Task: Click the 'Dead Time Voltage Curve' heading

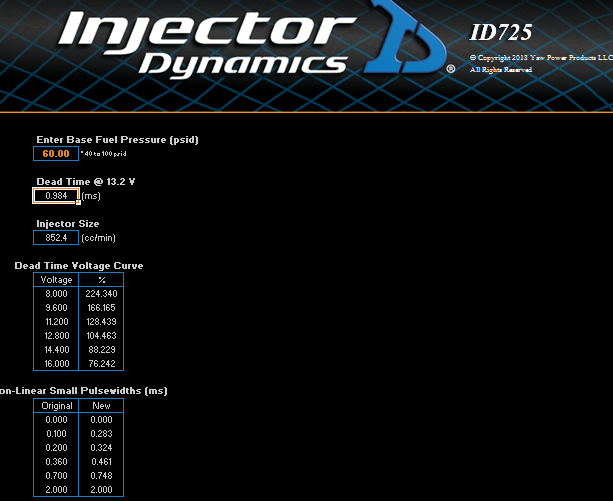Action: (79, 266)
